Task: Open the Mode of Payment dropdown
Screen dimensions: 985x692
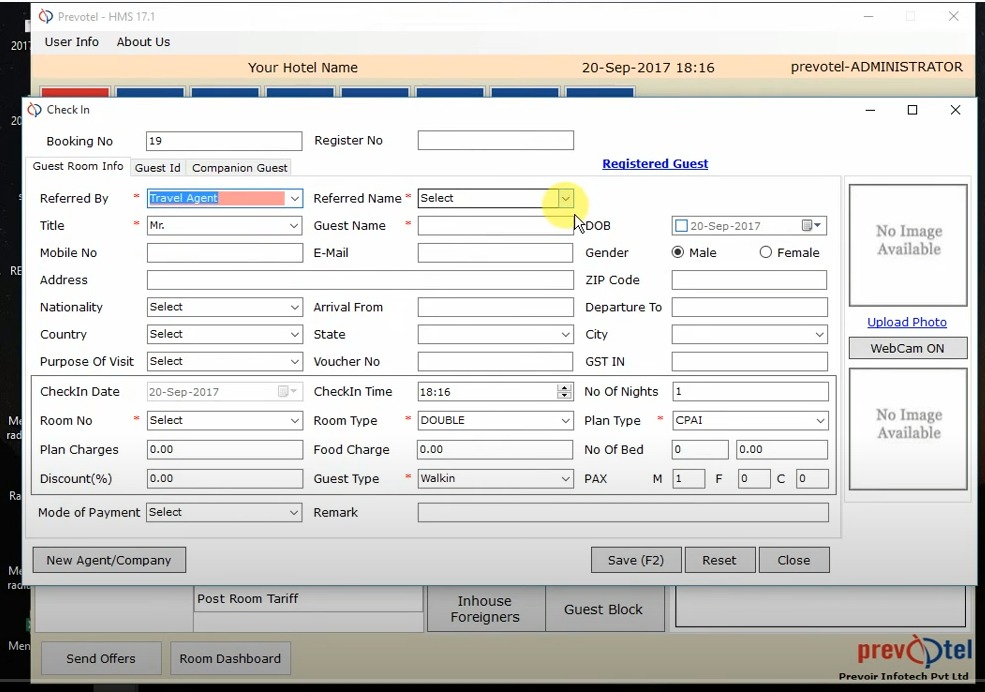Action: pos(294,513)
